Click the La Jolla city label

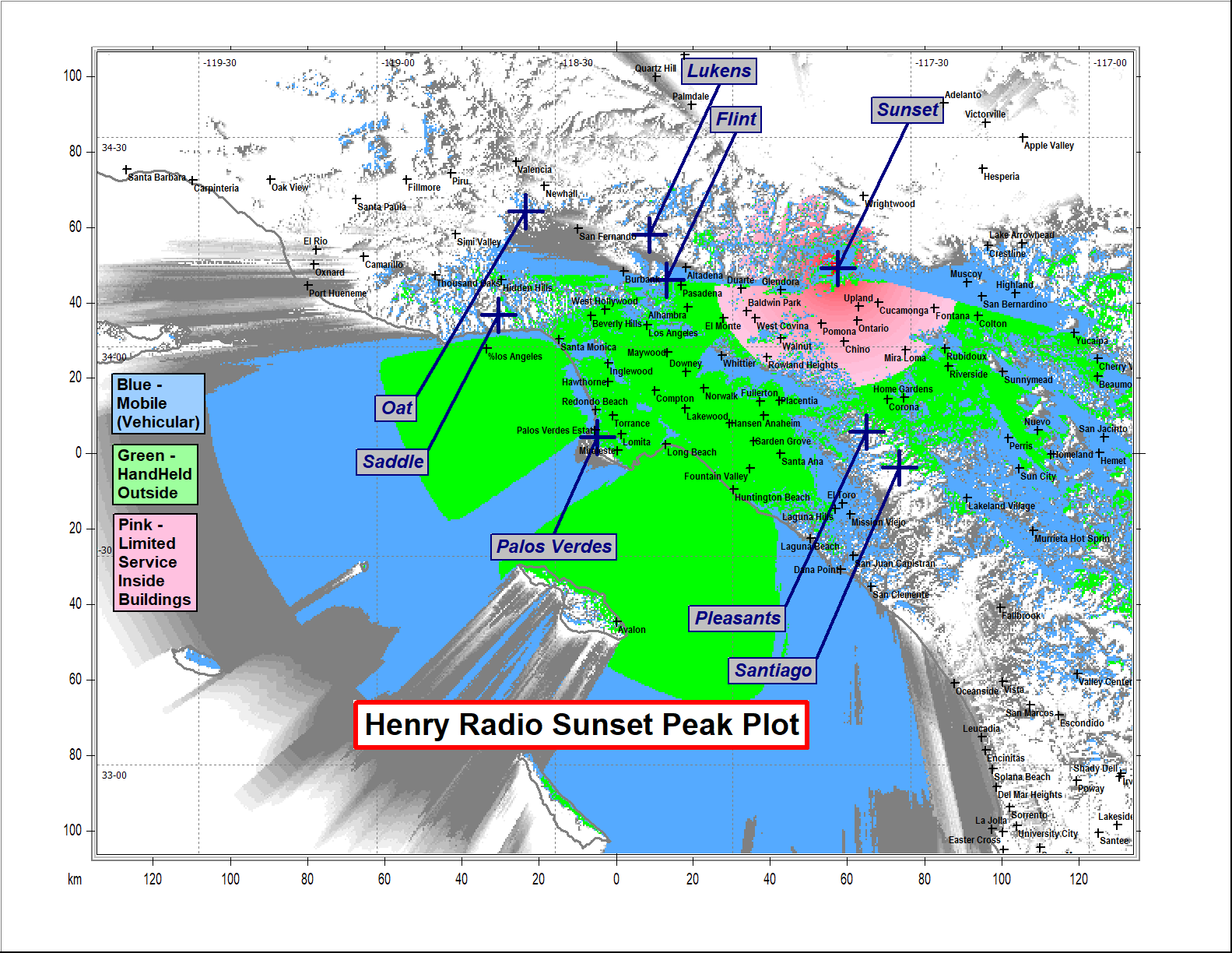point(991,821)
